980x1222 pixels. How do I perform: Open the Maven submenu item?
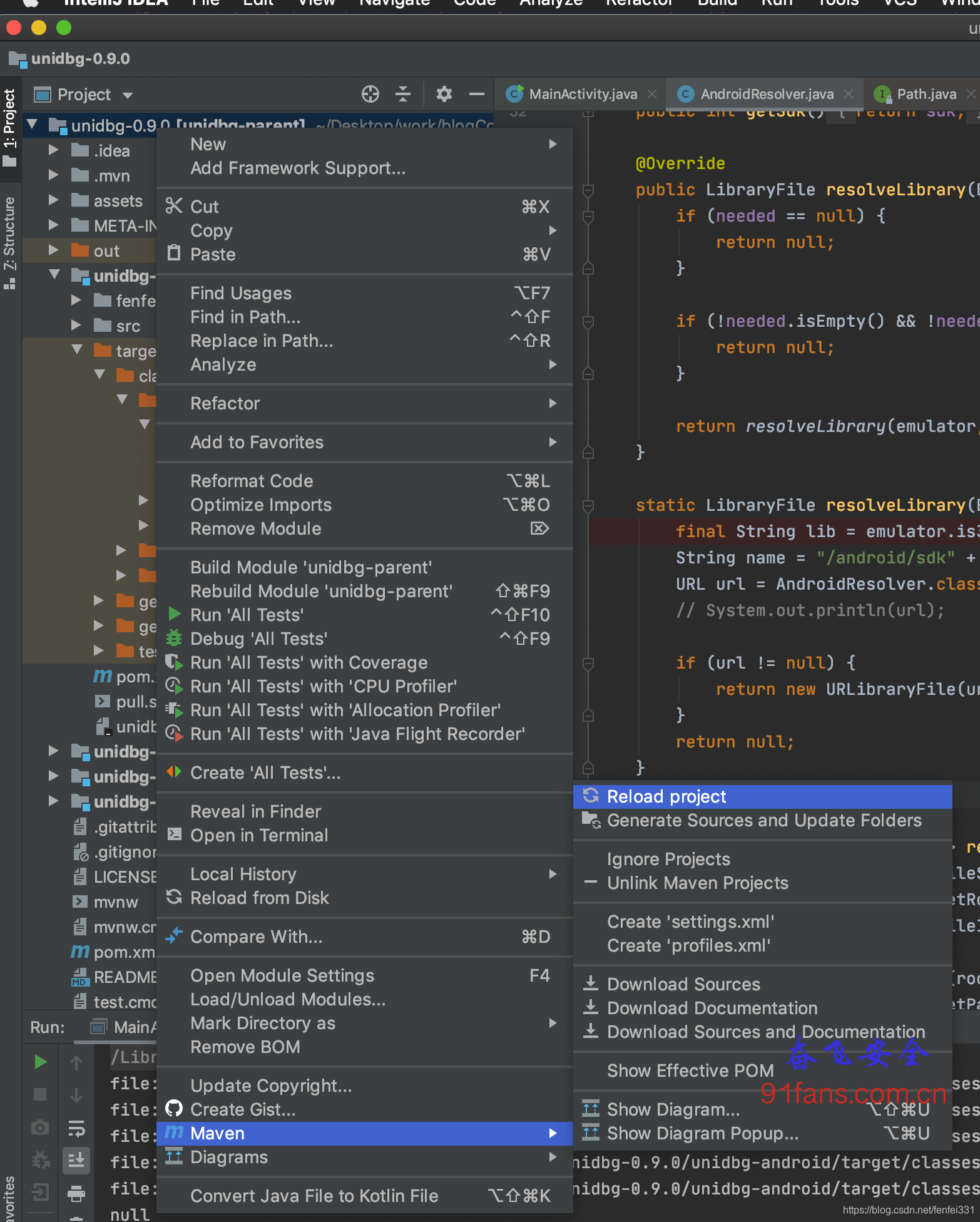click(365, 1133)
